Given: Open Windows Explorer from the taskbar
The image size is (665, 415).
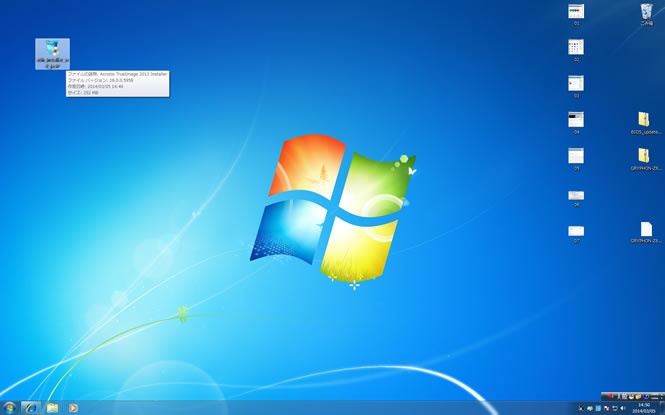Looking at the screenshot, I should coord(52,408).
